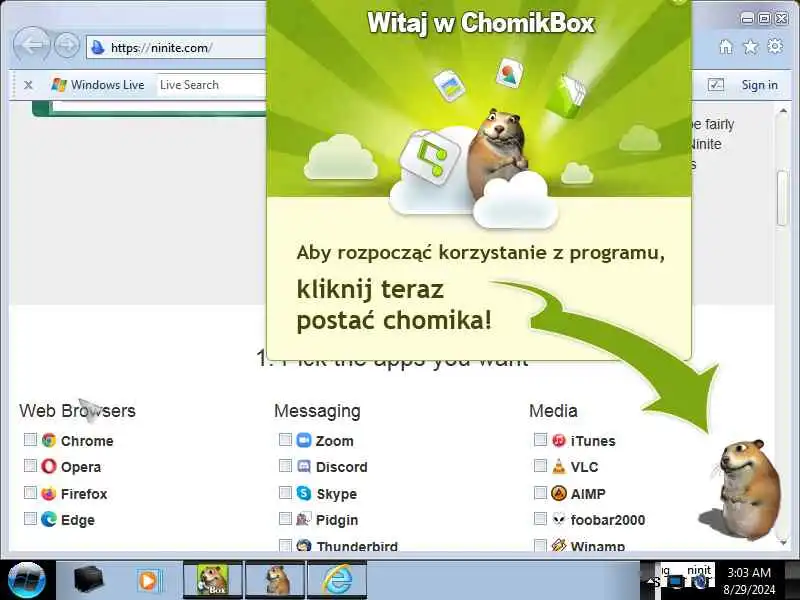The image size is (800, 600).
Task: Click the Pidgin app icon
Action: coord(304,519)
